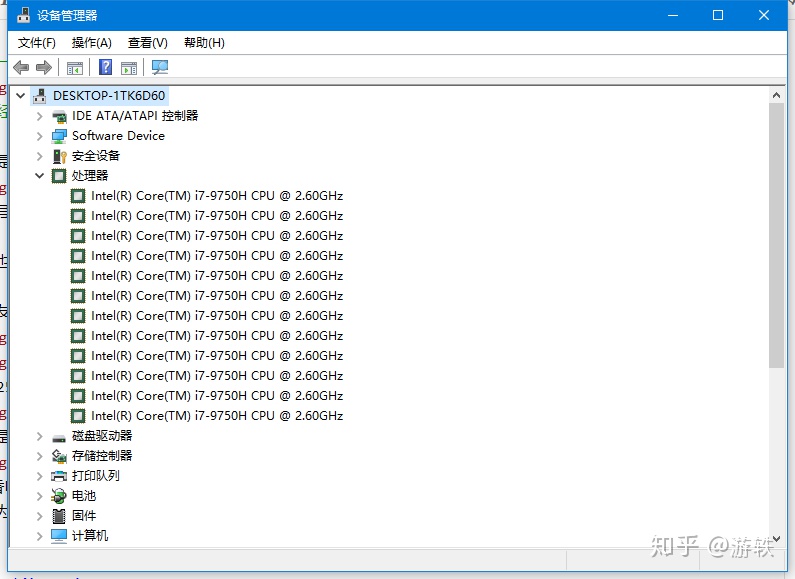Click the Device Manager title bar icon
The image size is (795, 579).
coord(23,15)
